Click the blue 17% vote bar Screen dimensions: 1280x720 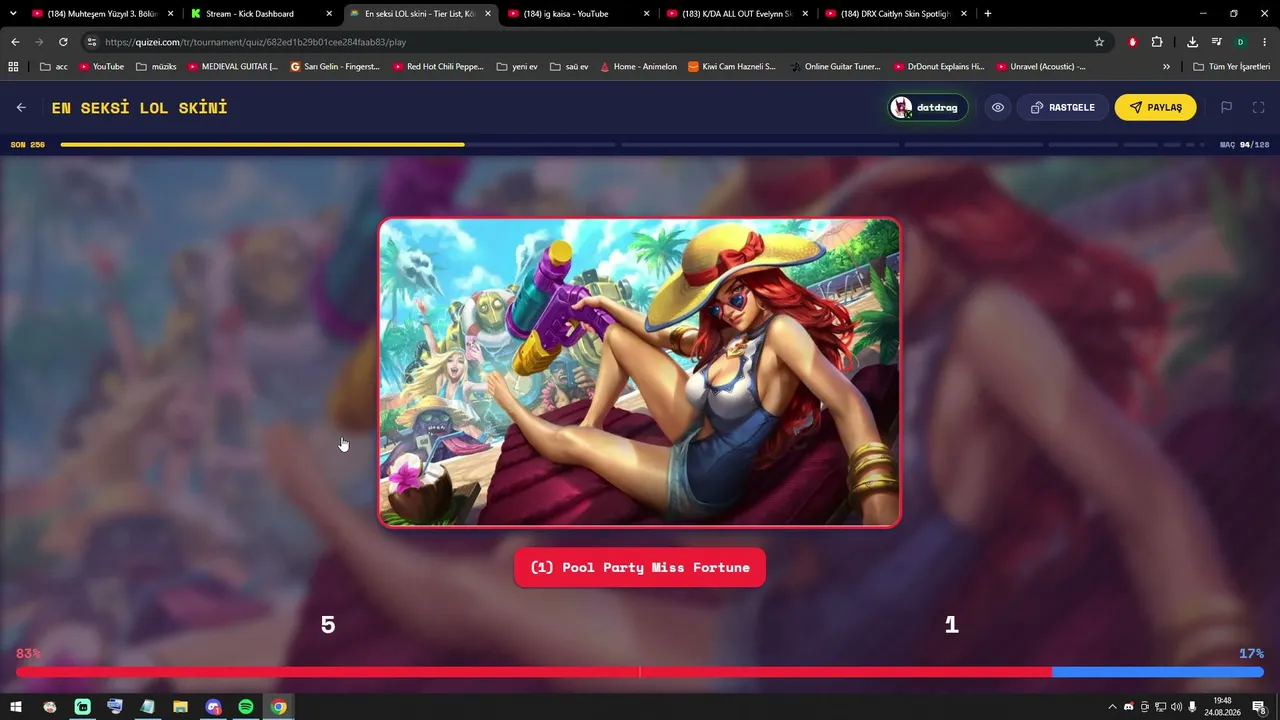[x=1158, y=673]
